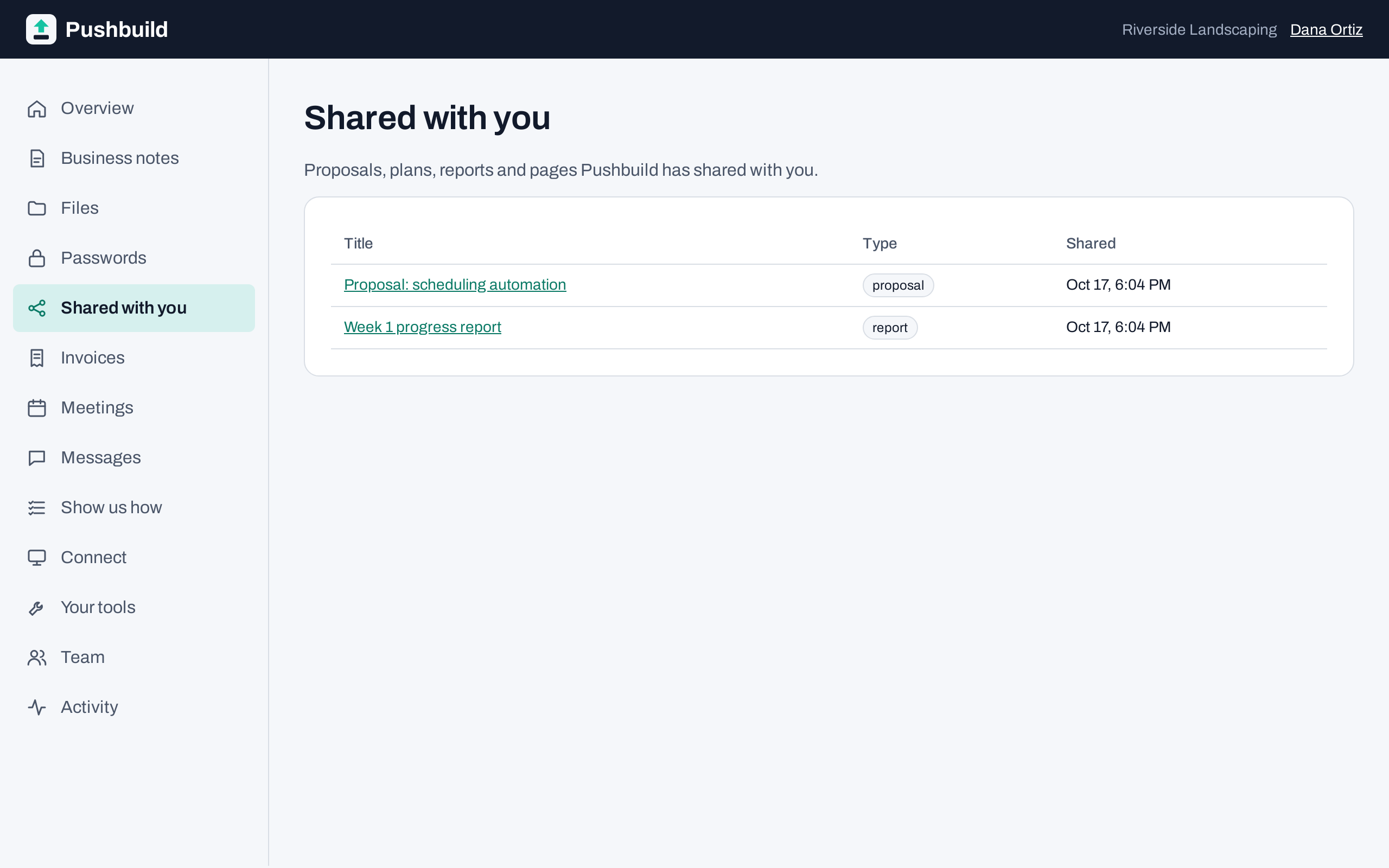Click the Type column header
Image resolution: width=1389 pixels, height=868 pixels.
click(880, 244)
